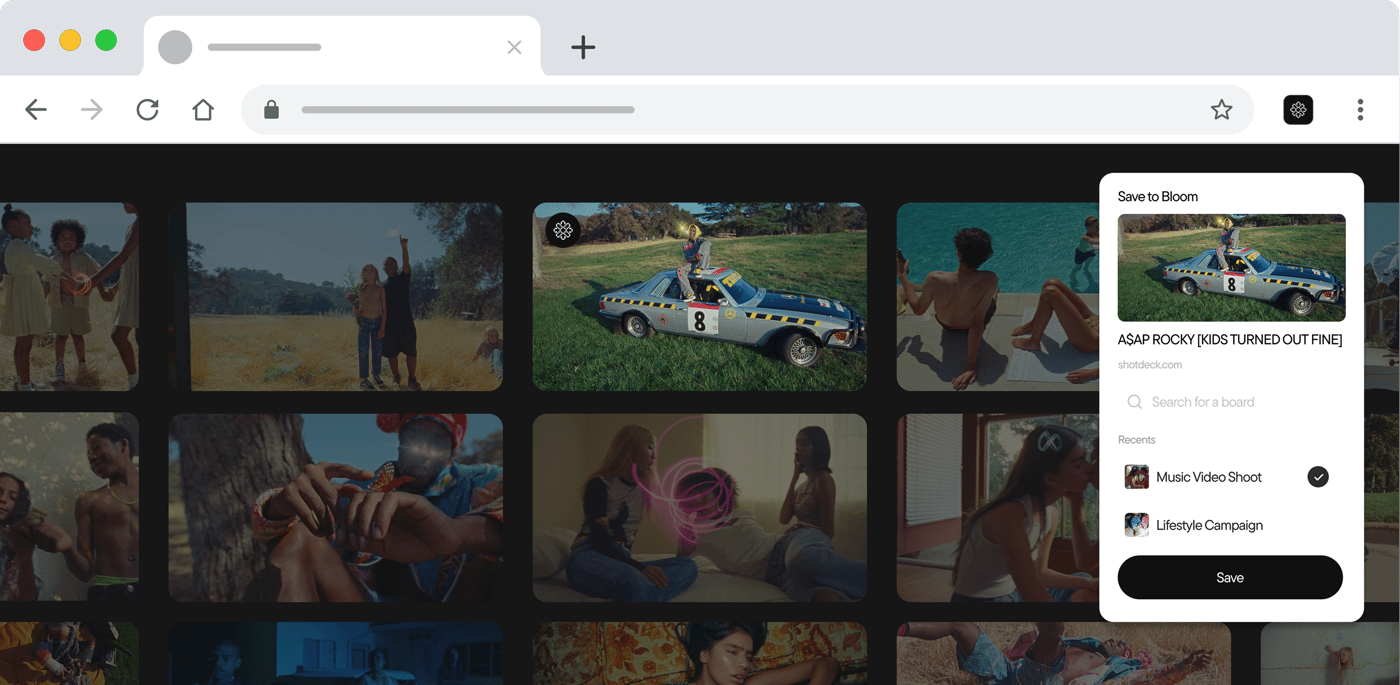Open the Bloom extension icon in toolbar
1400x685 pixels.
pyautogui.click(x=1298, y=110)
